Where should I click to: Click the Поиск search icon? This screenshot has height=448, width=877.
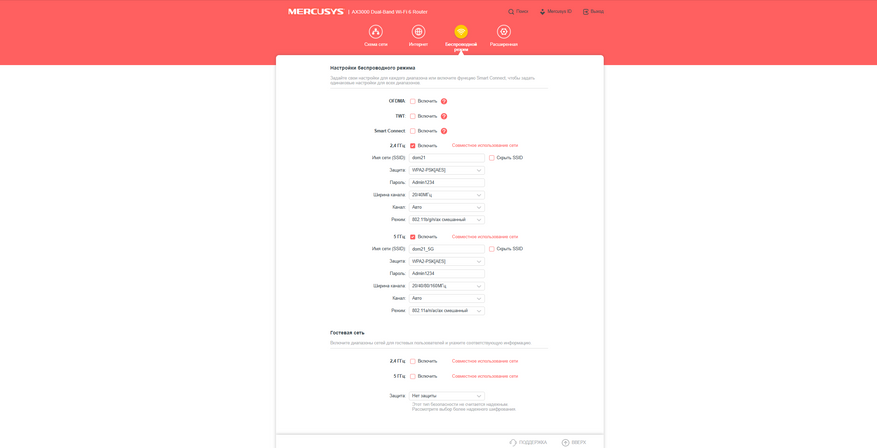click(511, 12)
